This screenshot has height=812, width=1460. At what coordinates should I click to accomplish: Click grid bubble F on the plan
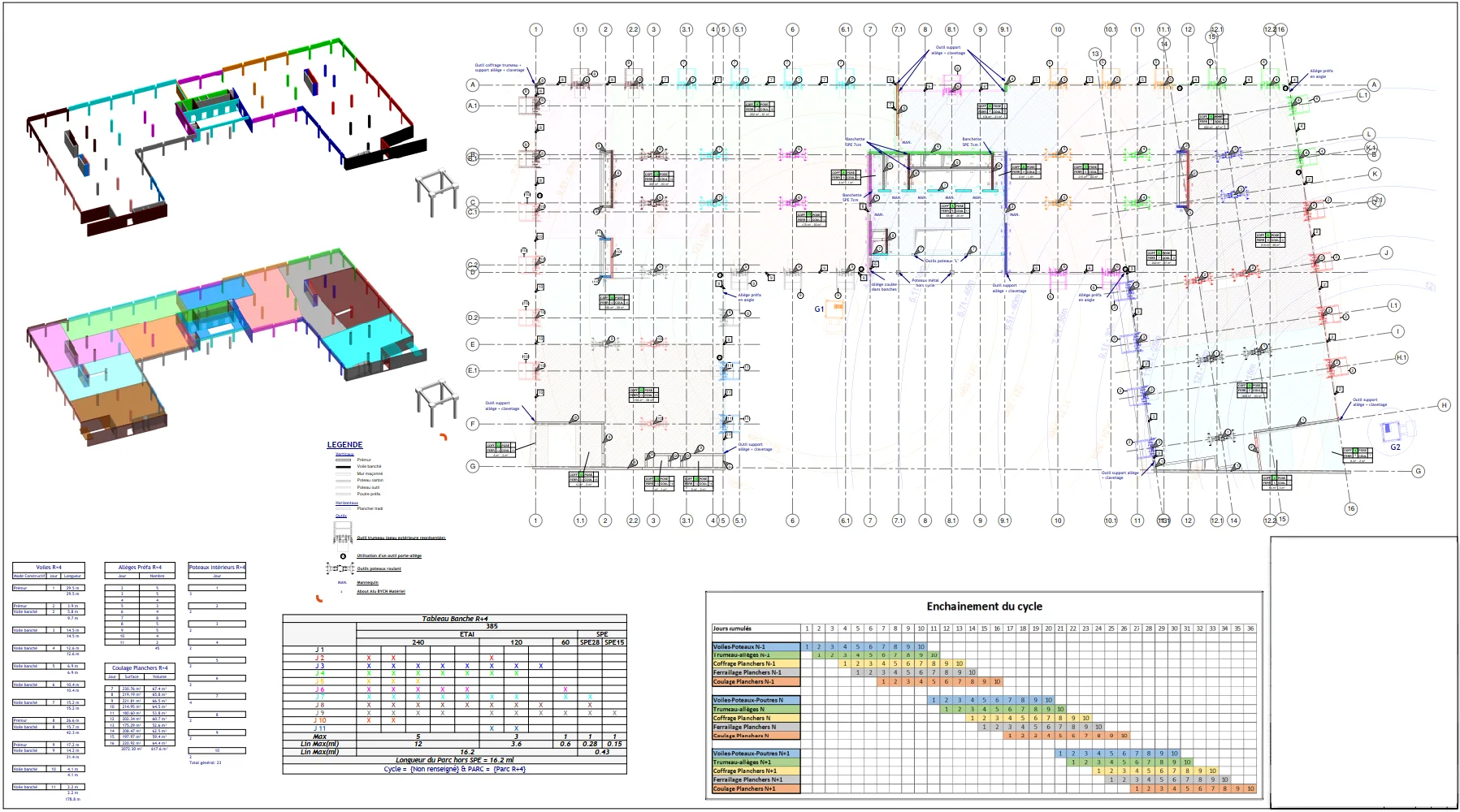[473, 424]
